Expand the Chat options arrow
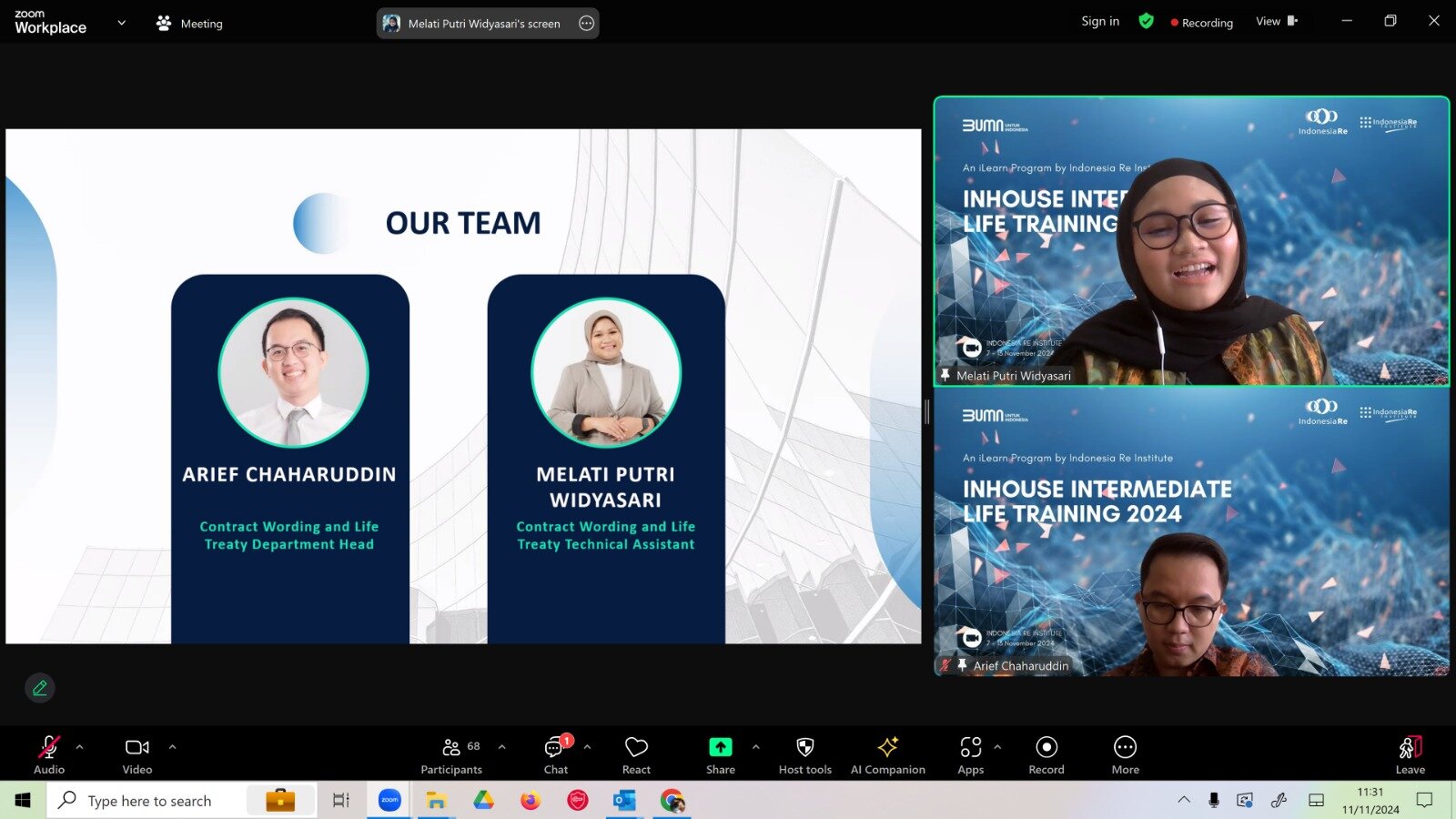1456x819 pixels. pos(588,747)
